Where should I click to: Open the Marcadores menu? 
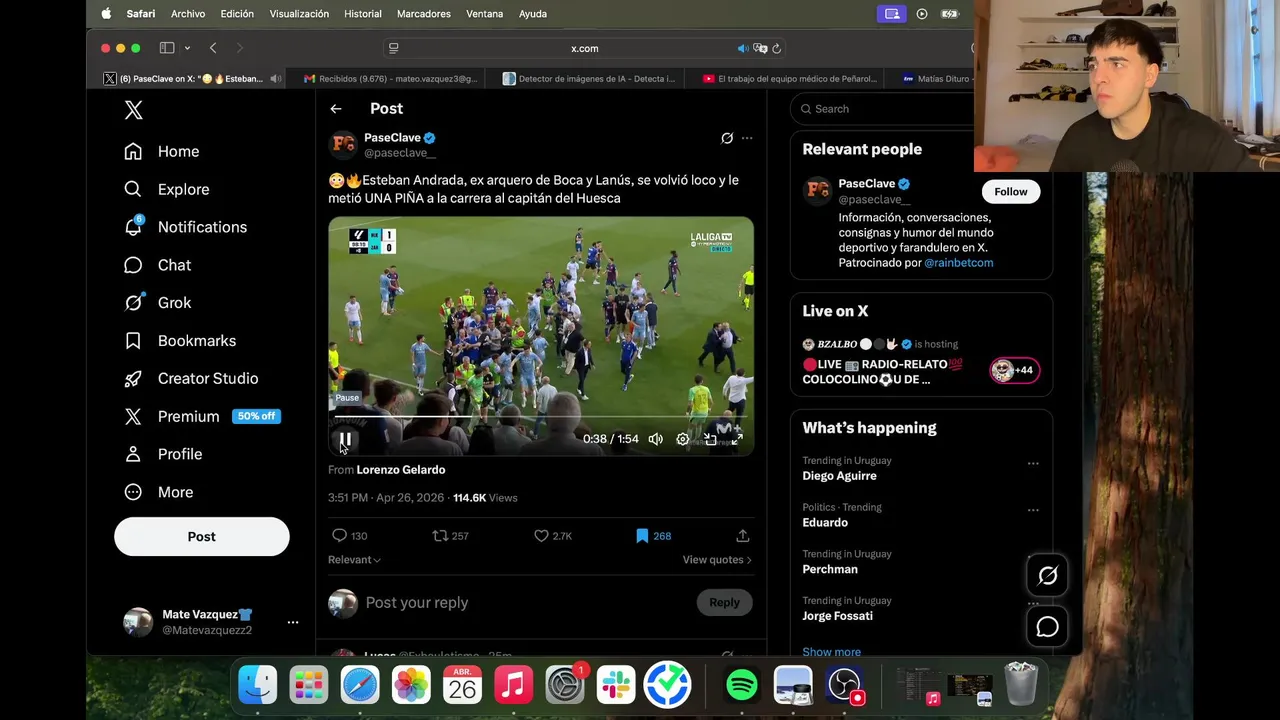pos(424,14)
